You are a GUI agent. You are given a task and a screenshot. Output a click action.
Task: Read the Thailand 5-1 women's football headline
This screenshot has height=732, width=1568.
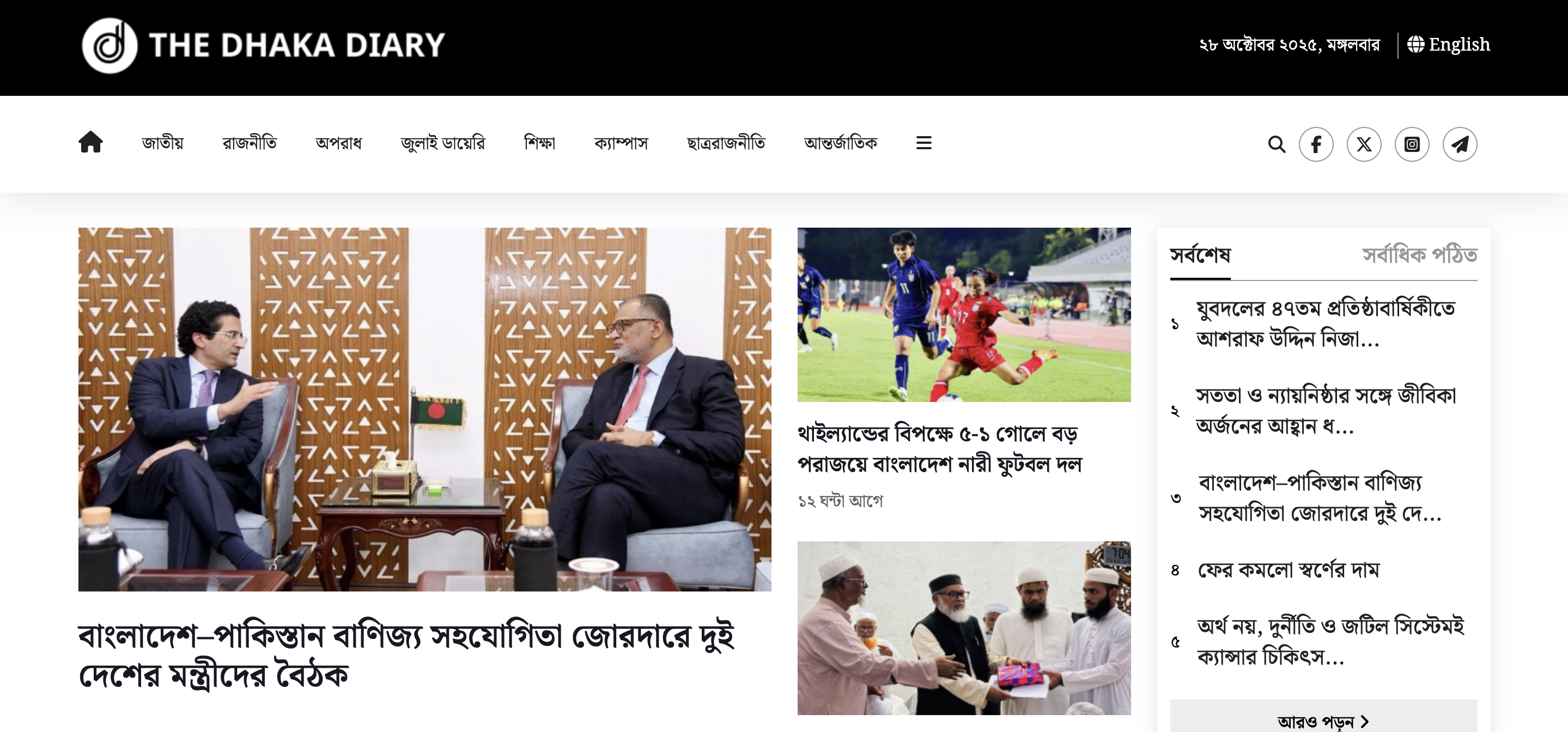pyautogui.click(x=939, y=449)
